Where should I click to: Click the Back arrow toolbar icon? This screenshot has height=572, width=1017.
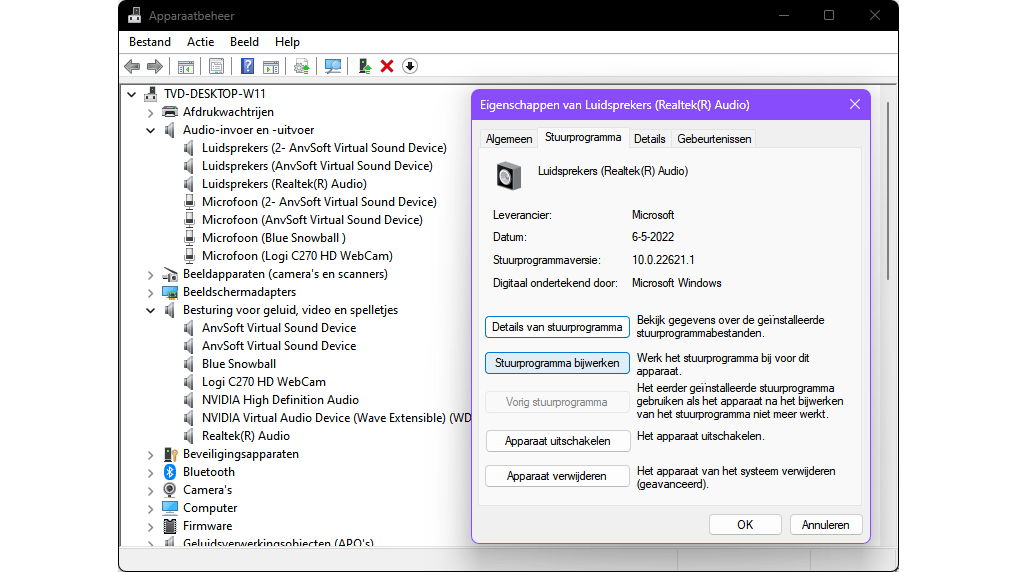point(132,66)
